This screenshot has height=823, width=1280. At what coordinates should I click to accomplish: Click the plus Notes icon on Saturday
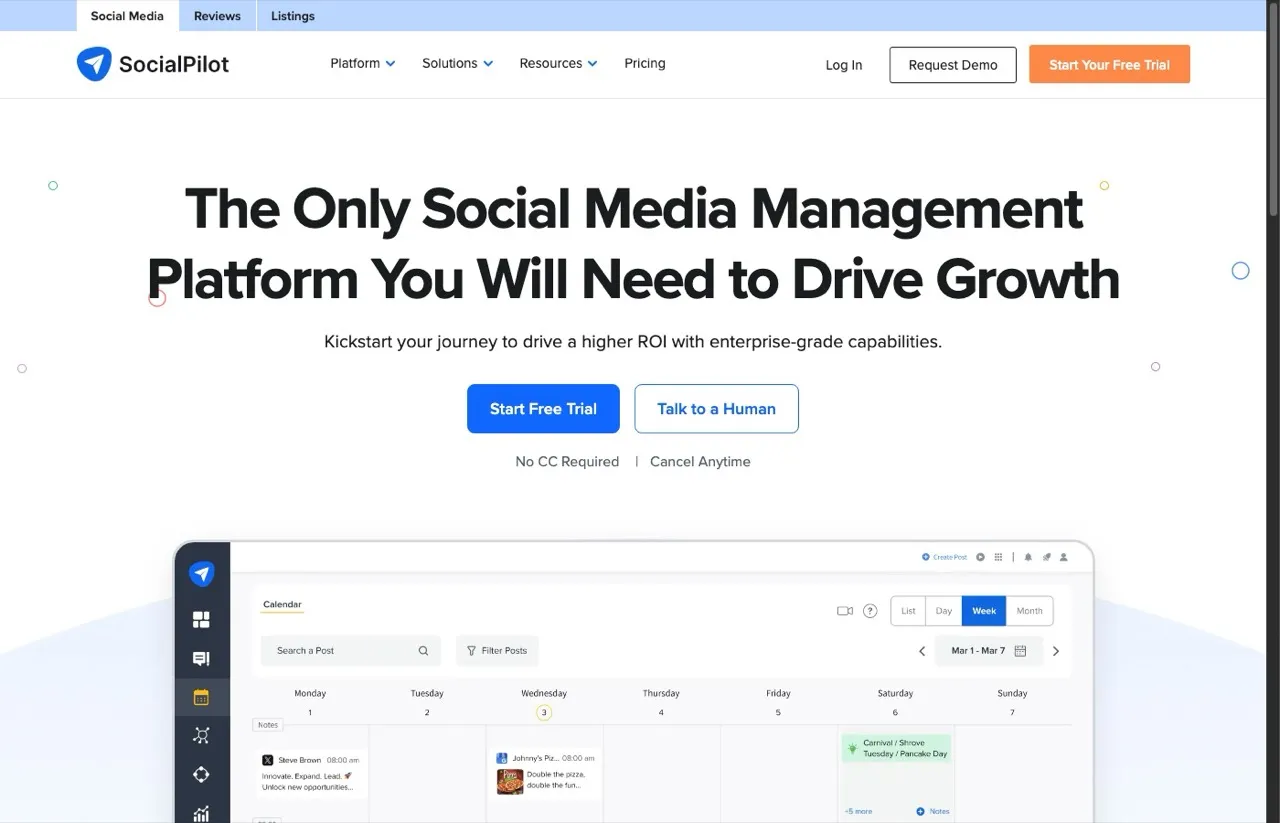tap(920, 811)
